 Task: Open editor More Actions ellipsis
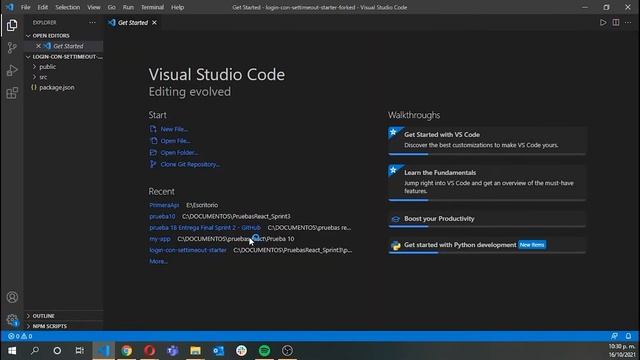tap(628, 23)
